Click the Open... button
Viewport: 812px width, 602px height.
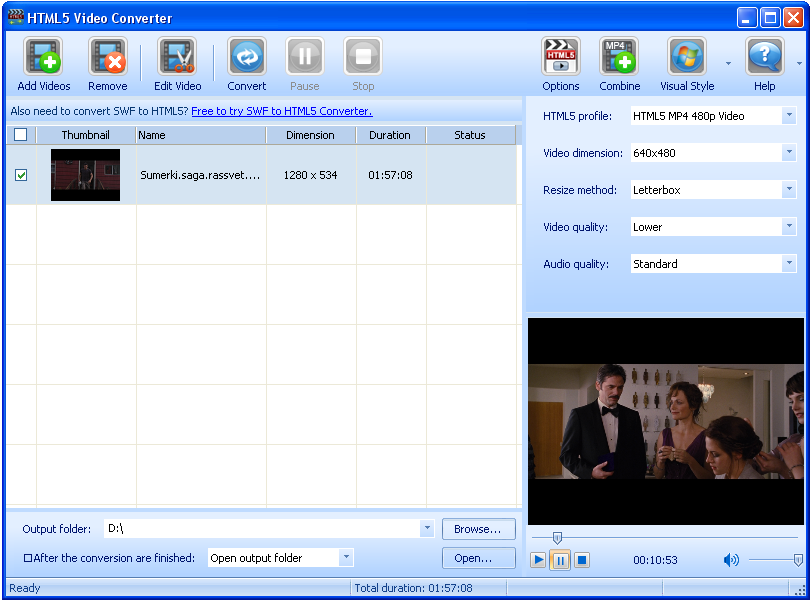click(x=478, y=558)
